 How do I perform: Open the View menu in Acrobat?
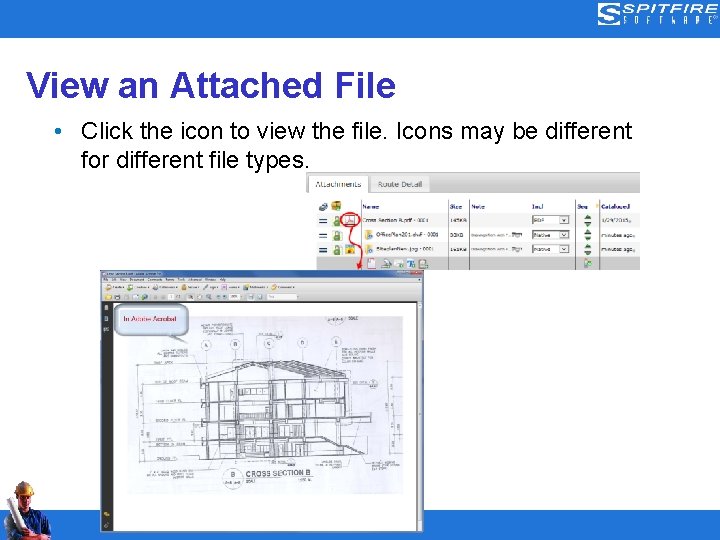coord(123,280)
